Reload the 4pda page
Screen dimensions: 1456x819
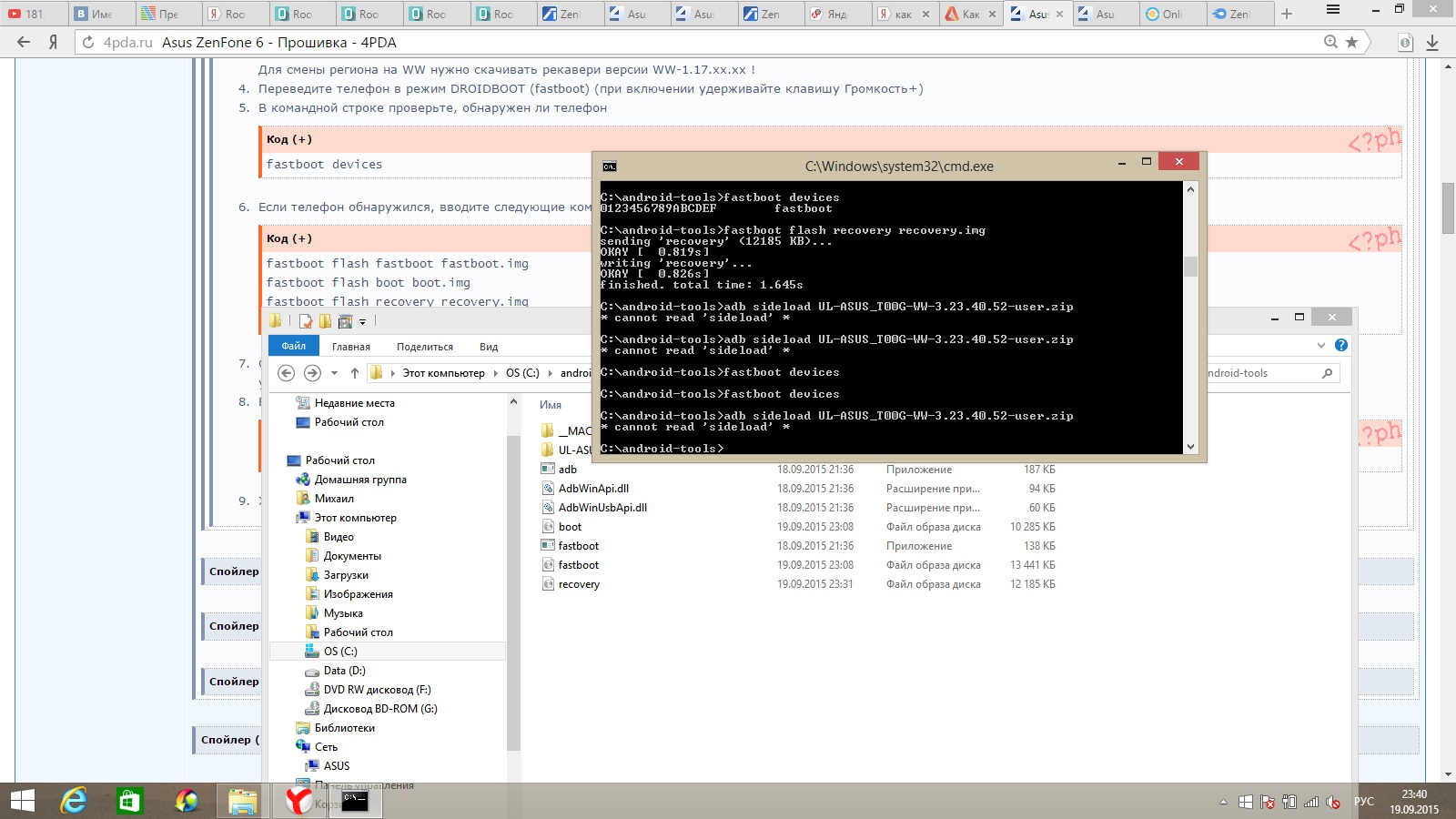tap(88, 42)
